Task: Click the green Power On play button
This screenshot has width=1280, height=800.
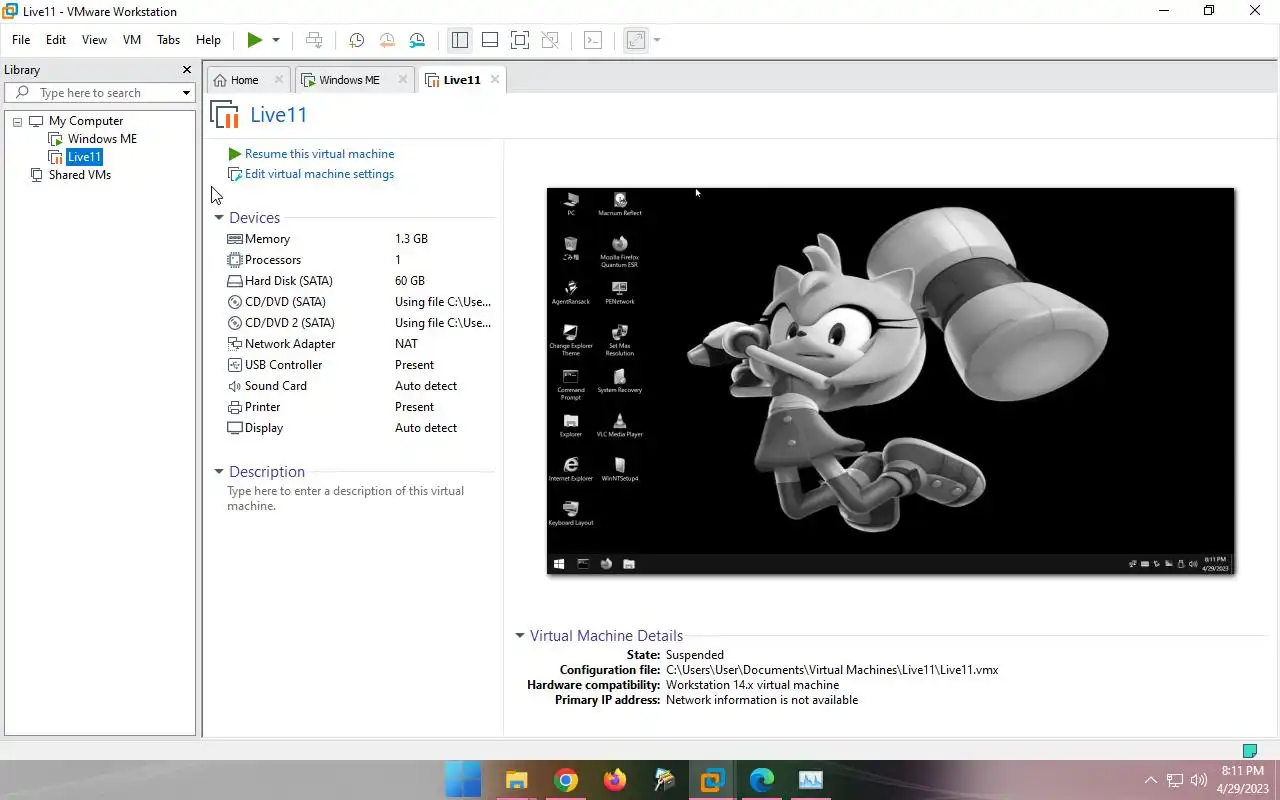Action: pyautogui.click(x=255, y=40)
